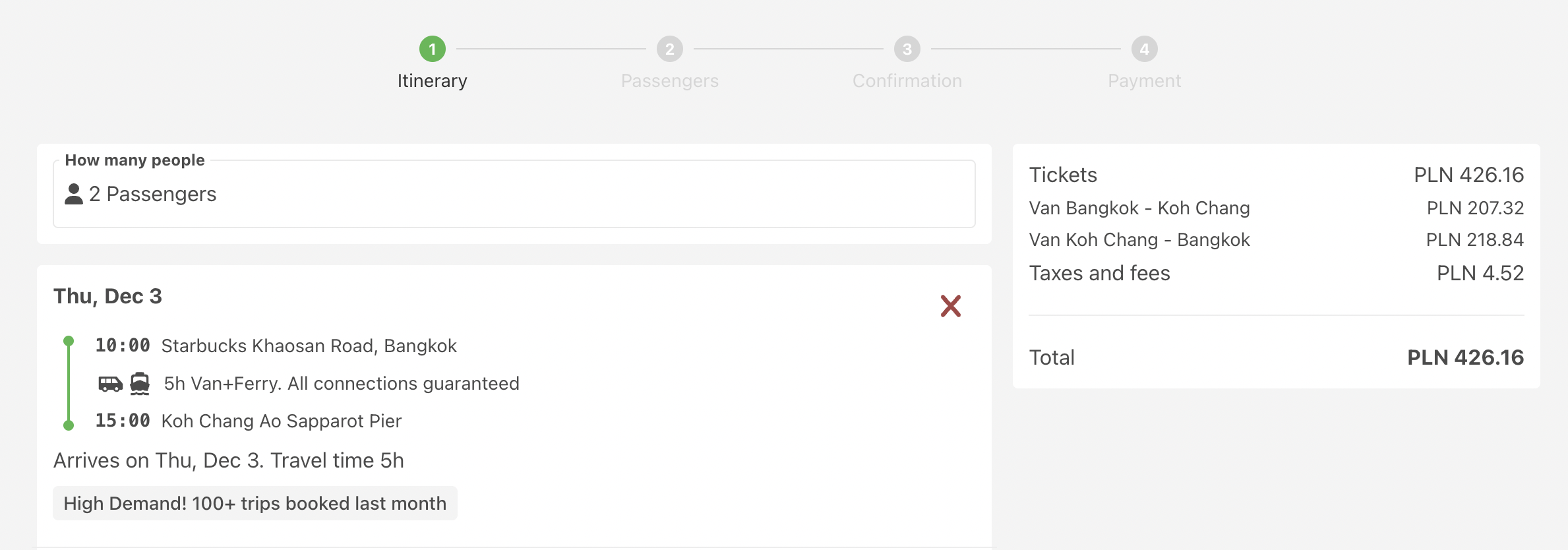This screenshot has height=550, width=1568.
Task: Click the Taxes and fees row
Action: pyautogui.click(x=1277, y=273)
